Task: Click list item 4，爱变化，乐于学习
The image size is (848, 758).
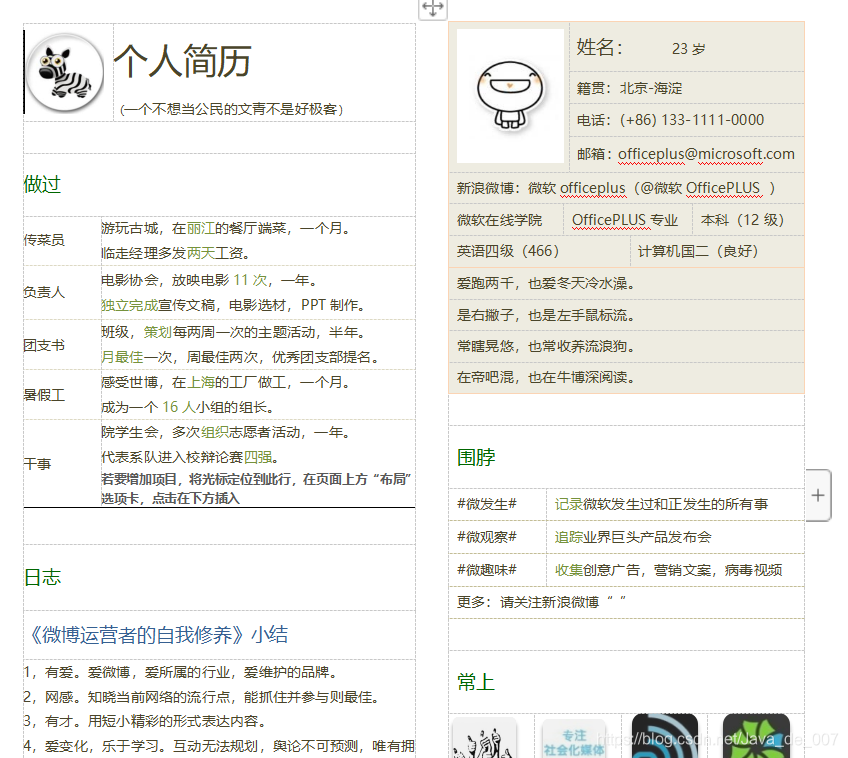Action: coord(219,746)
